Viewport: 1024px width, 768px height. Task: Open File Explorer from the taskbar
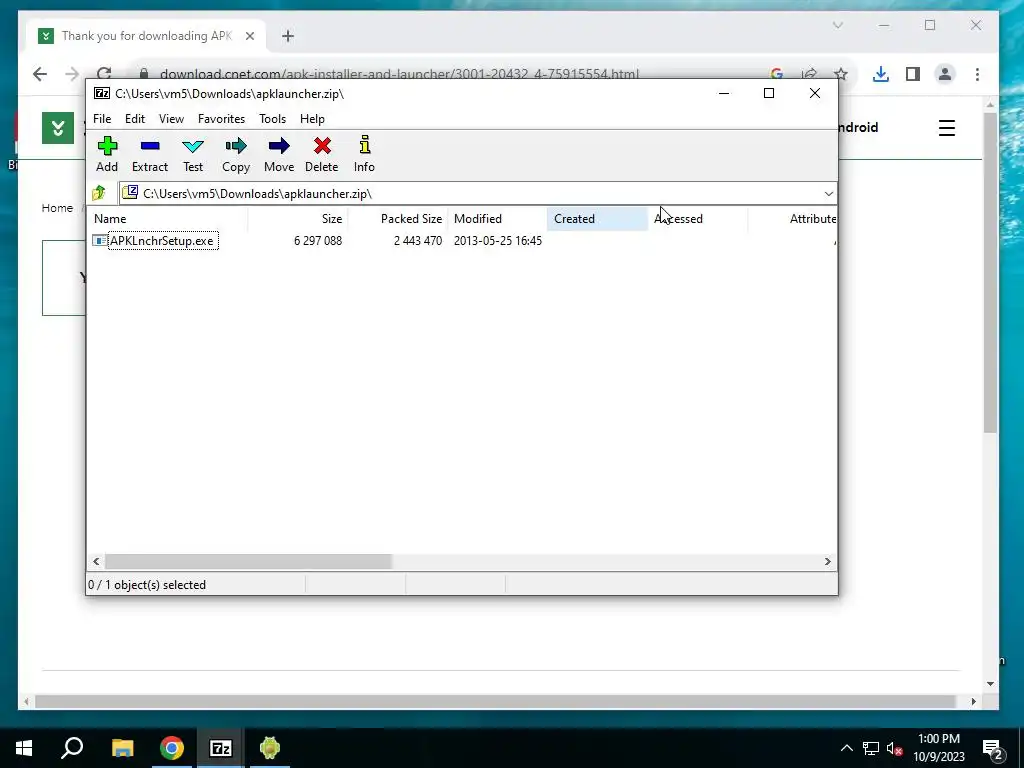coord(122,748)
